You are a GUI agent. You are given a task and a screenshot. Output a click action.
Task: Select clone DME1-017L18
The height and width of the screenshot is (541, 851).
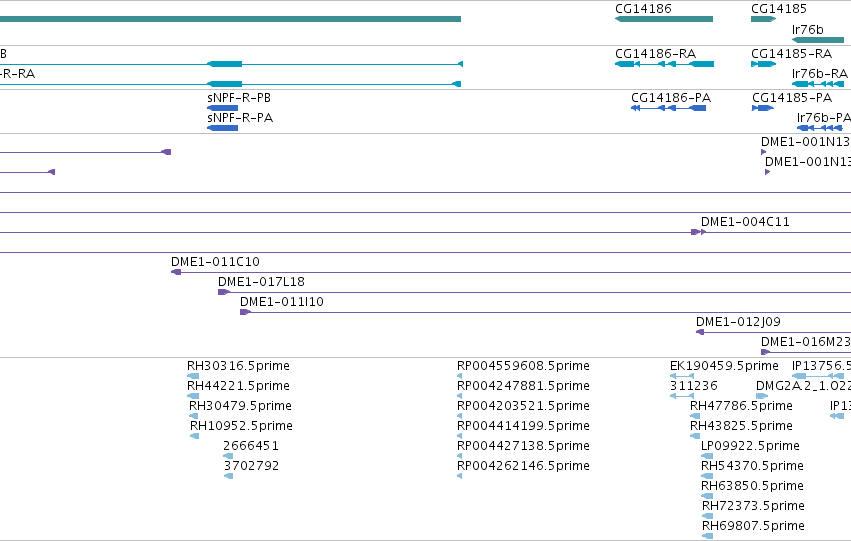261,282
